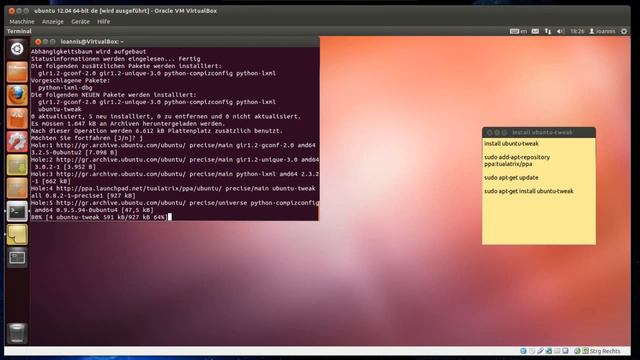Open the messaging mail envelope indicator
This screenshot has height=360, width=640.
click(x=535, y=31)
